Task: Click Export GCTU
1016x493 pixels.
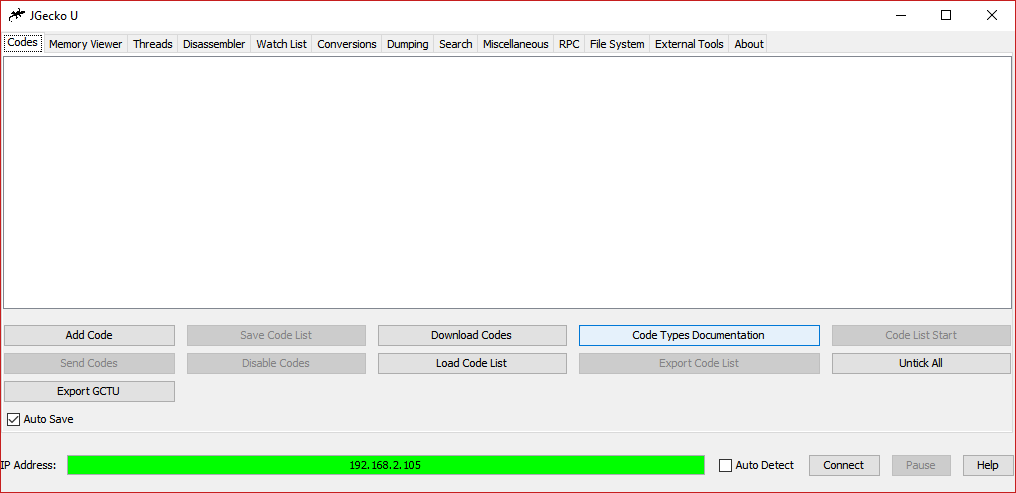Action: pyautogui.click(x=89, y=391)
